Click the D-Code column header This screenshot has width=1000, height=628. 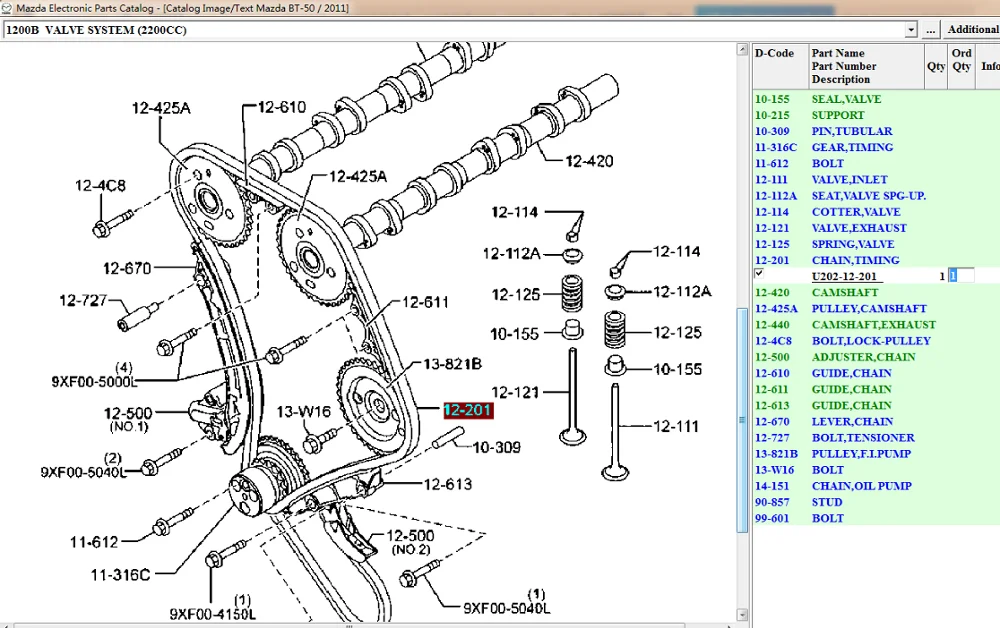pyautogui.click(x=775, y=53)
